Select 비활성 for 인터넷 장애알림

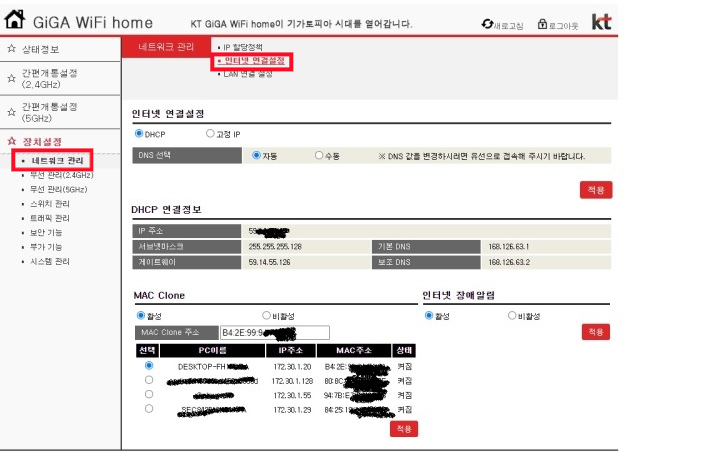coord(512,316)
